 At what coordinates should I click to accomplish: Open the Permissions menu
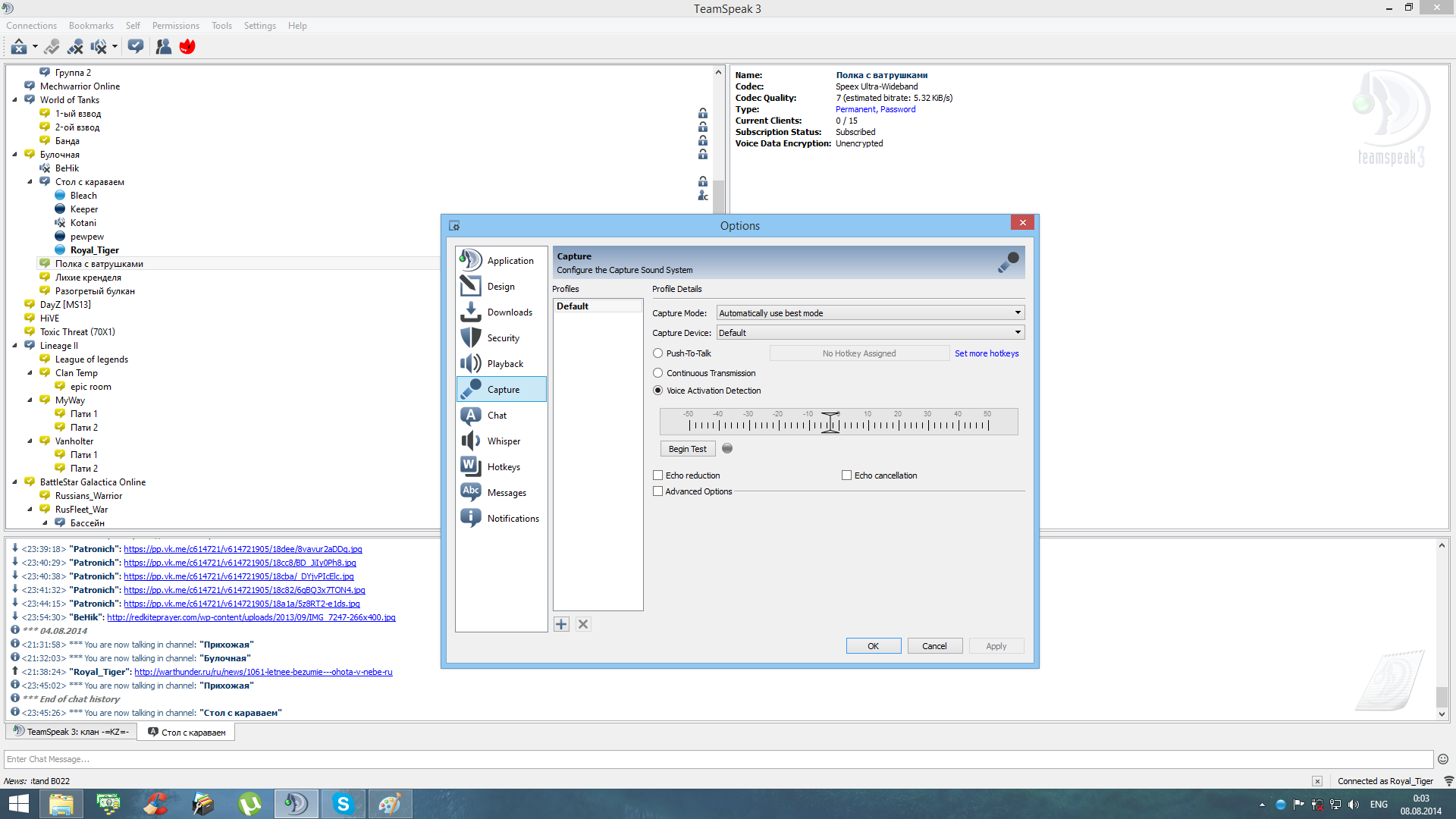tap(175, 26)
